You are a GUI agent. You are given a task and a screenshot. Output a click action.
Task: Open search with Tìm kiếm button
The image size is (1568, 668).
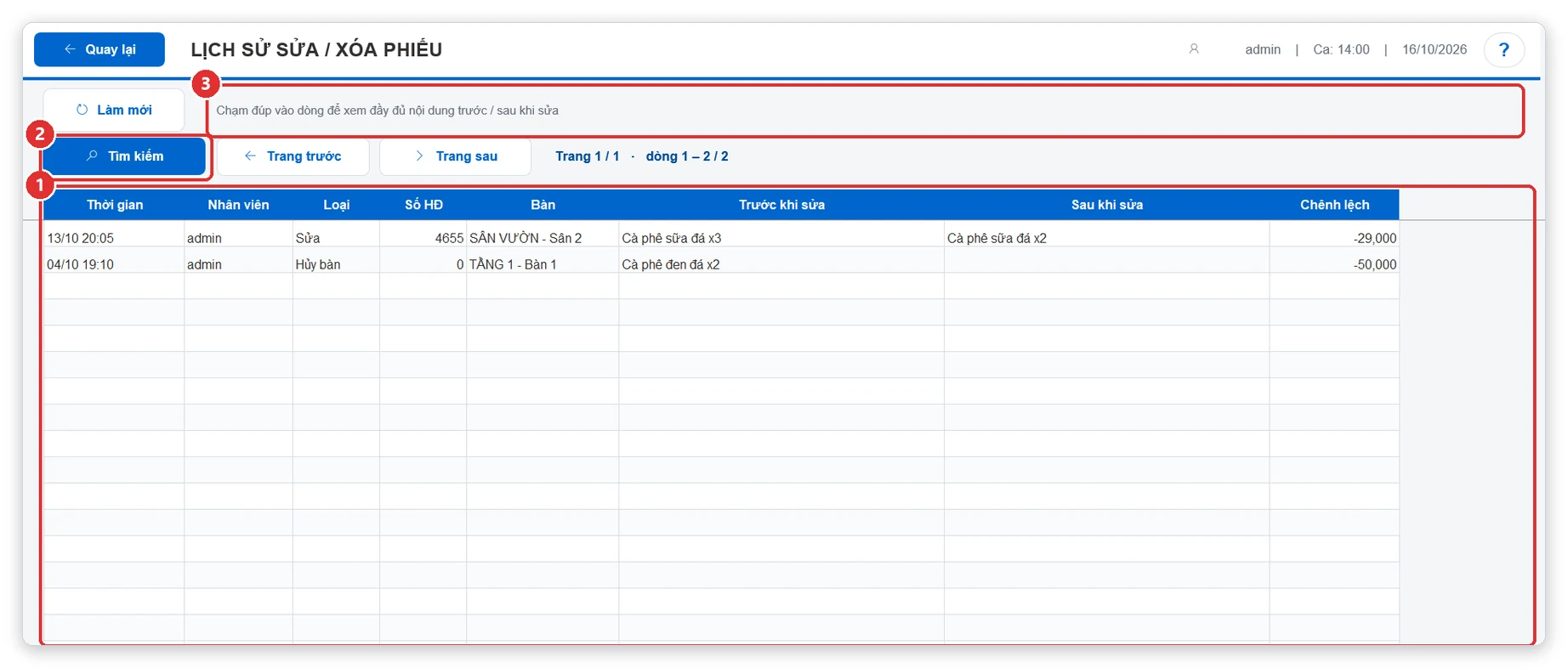click(x=124, y=156)
